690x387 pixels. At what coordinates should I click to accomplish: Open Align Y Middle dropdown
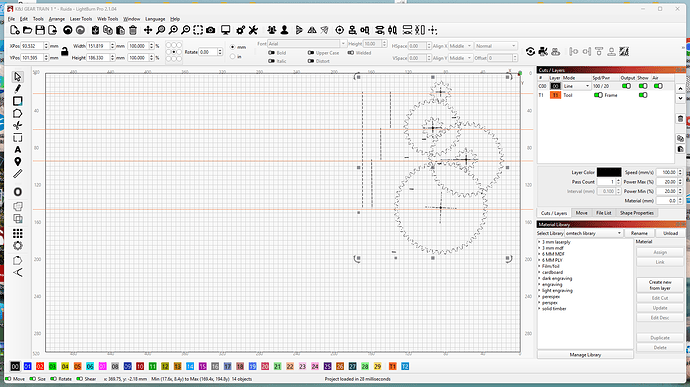point(460,58)
